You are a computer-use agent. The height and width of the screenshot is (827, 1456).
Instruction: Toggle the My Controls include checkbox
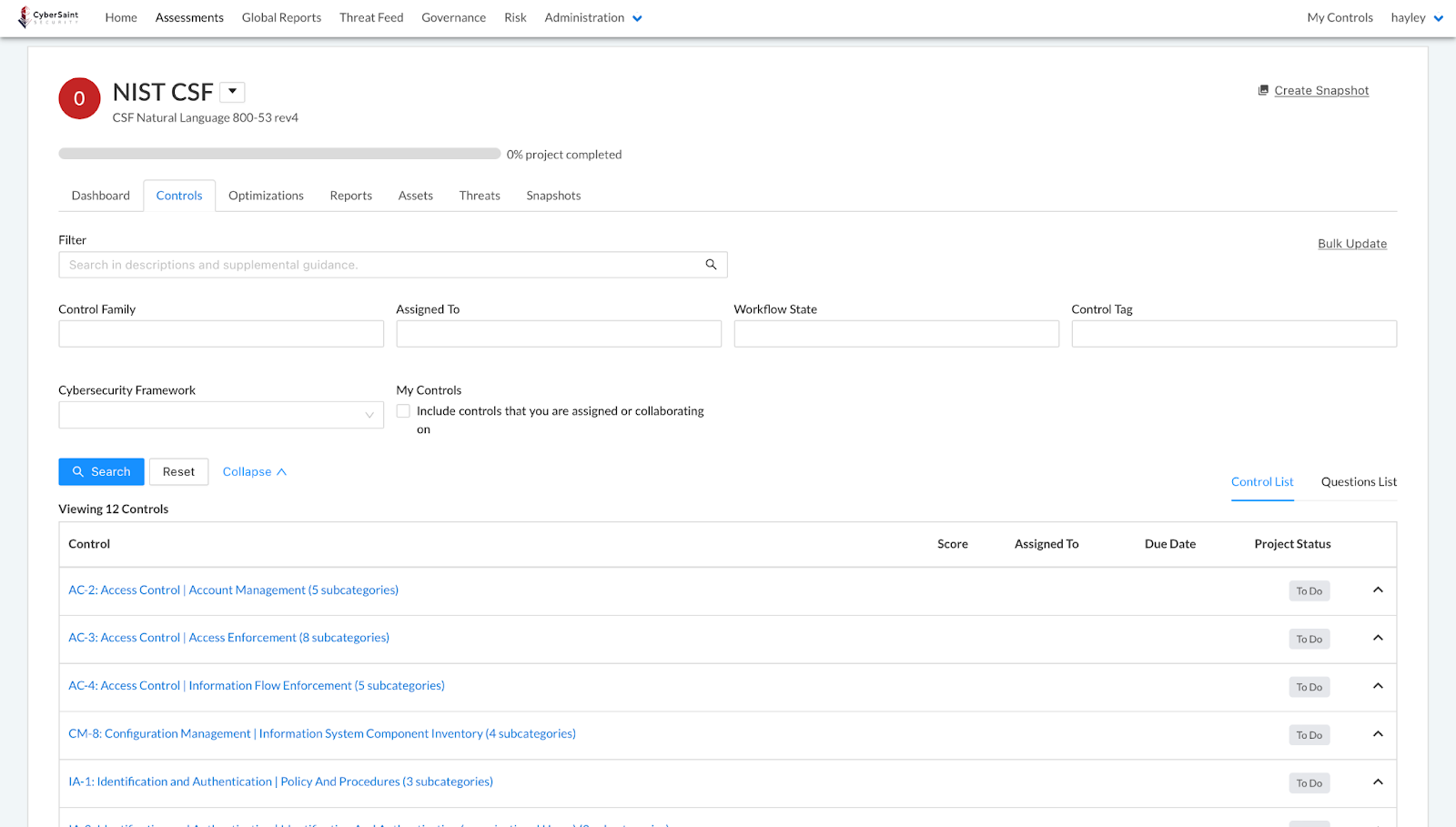coord(403,411)
